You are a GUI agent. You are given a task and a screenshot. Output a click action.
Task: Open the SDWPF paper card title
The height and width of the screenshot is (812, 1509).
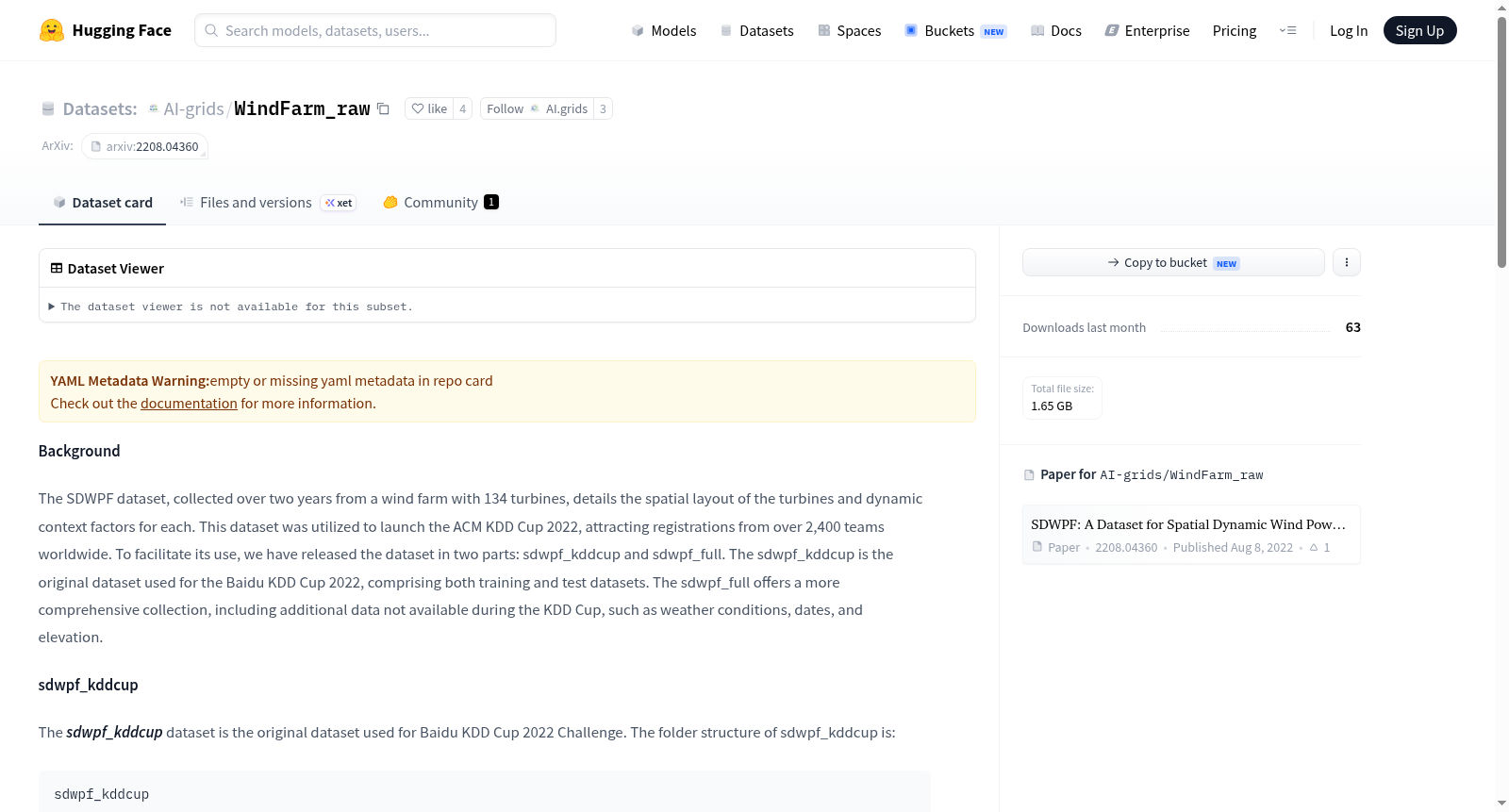pyautogui.click(x=1188, y=524)
